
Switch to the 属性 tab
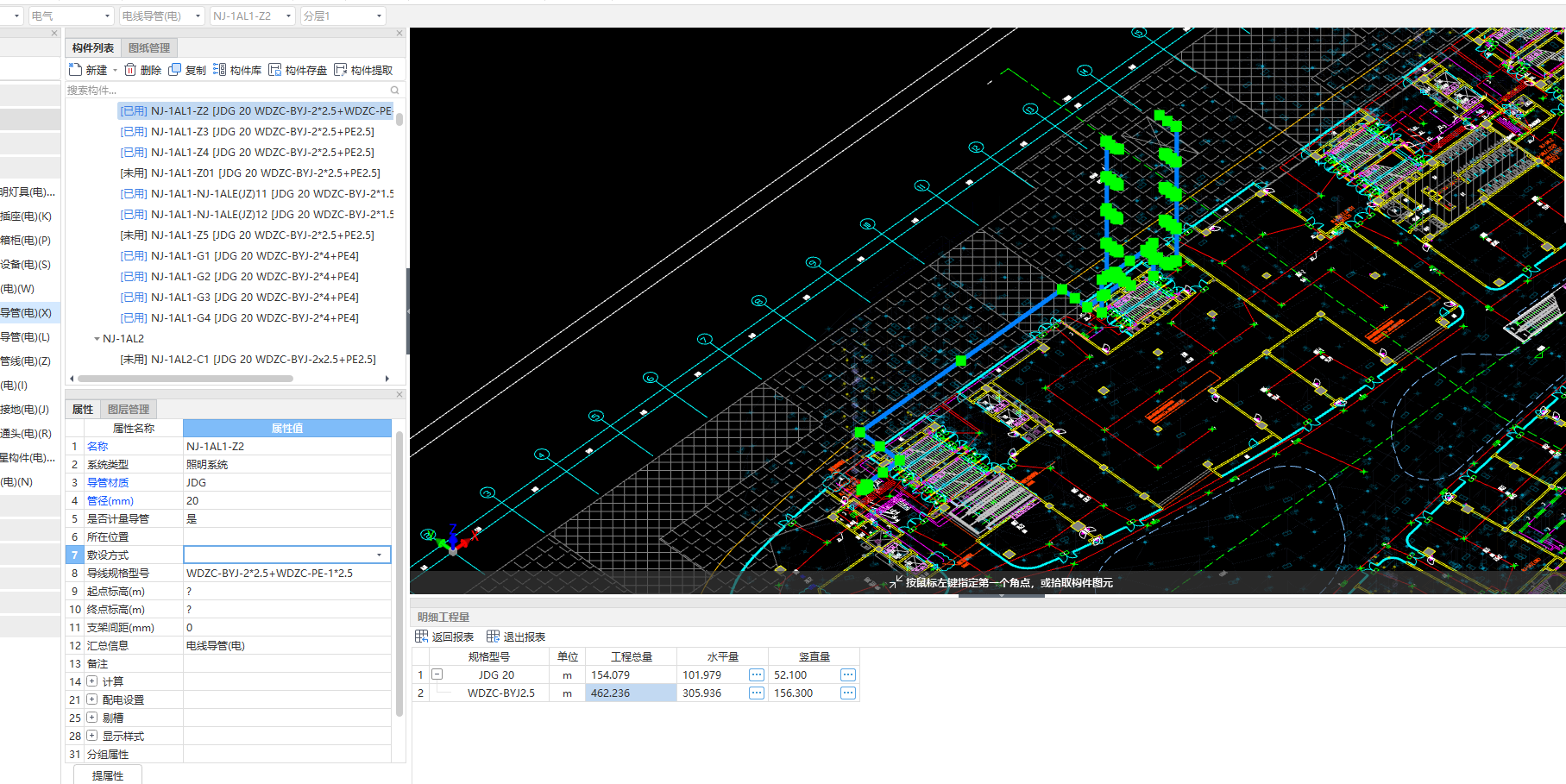coord(83,409)
